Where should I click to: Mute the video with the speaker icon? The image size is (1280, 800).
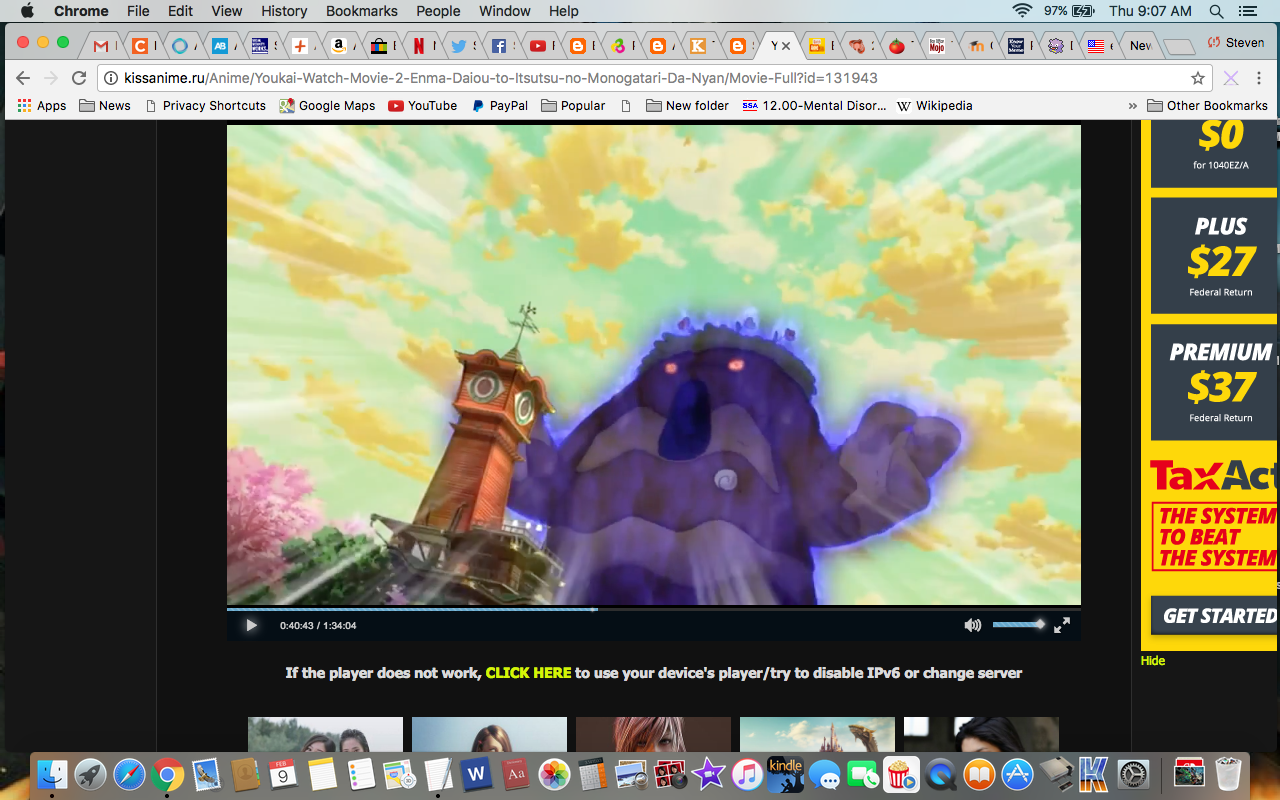pos(972,625)
